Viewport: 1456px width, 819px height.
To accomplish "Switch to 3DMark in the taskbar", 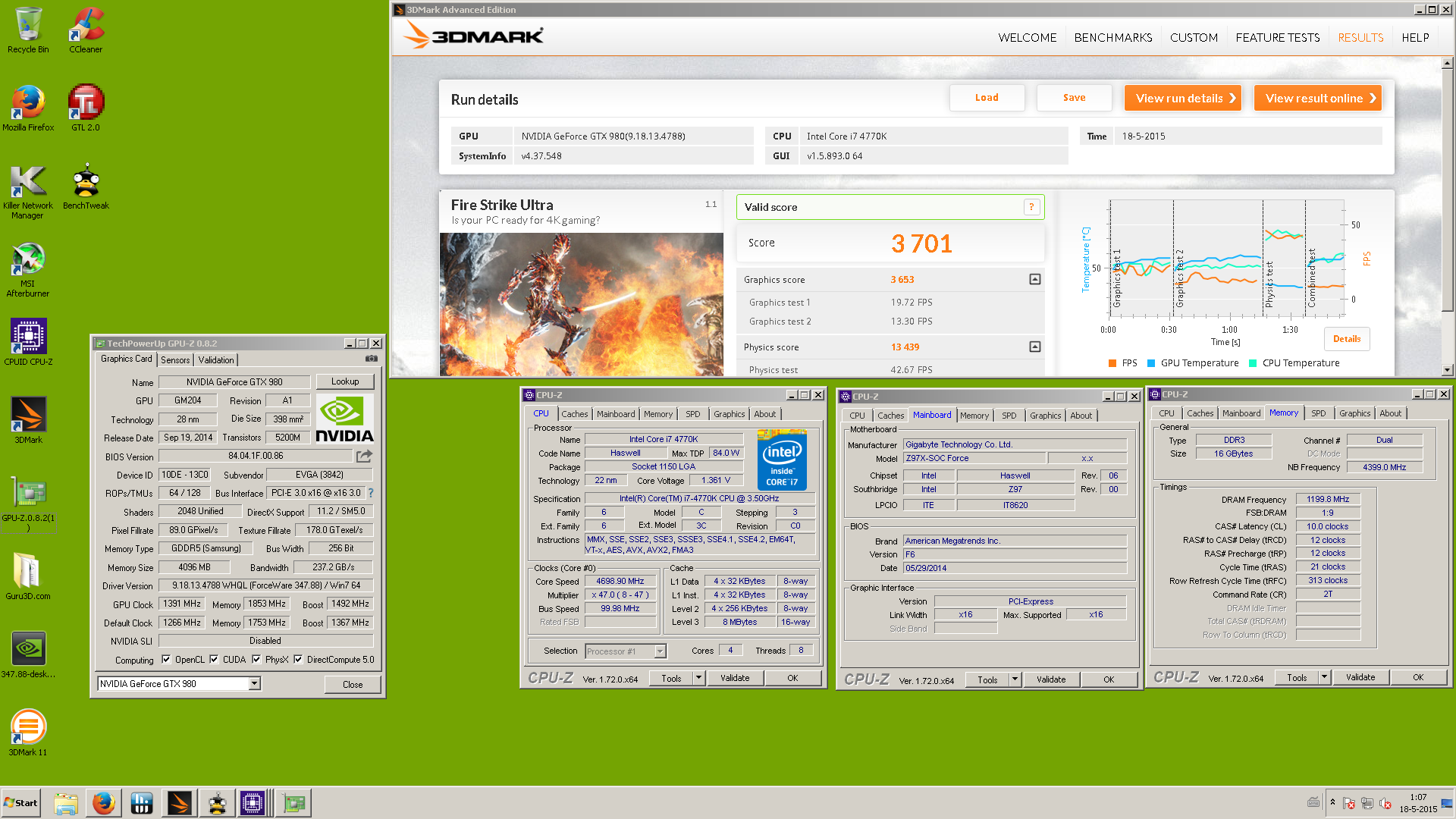I will tap(180, 803).
